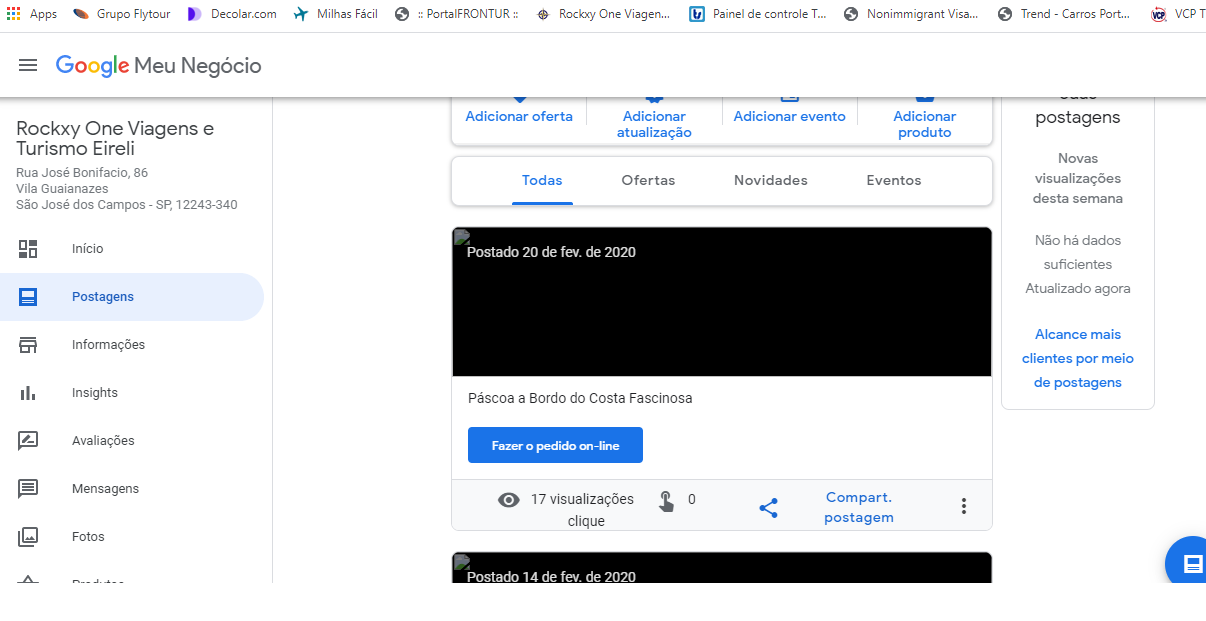This screenshot has width=1206, height=621.
Task: Click Compart. postagem link
Action: pyautogui.click(x=858, y=507)
